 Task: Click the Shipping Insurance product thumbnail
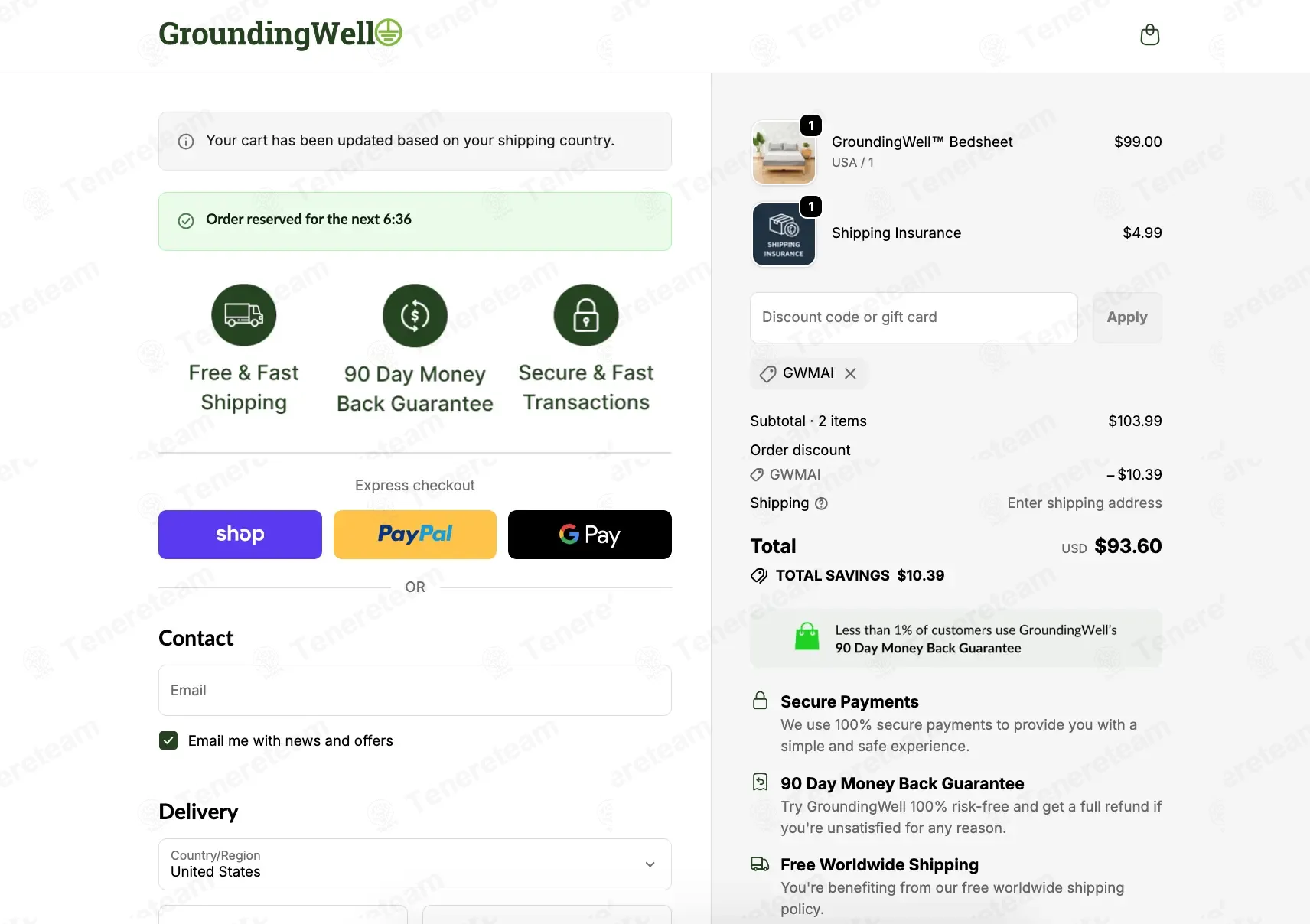pyautogui.click(x=784, y=234)
